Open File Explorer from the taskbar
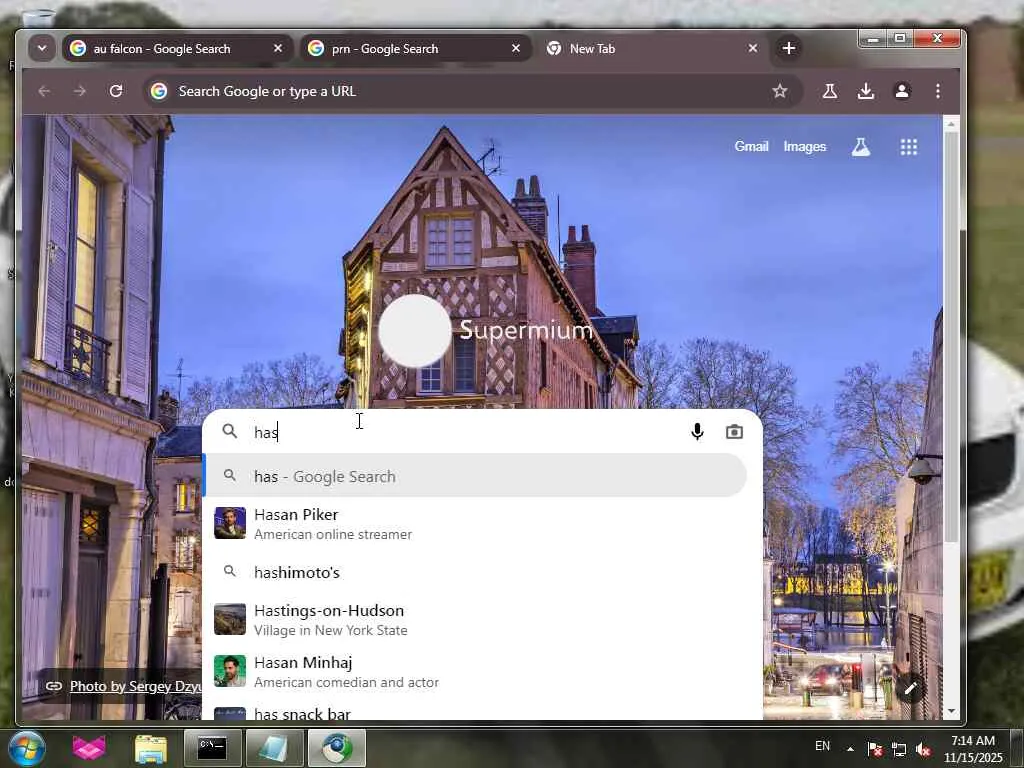The width and height of the screenshot is (1024, 768). point(151,749)
